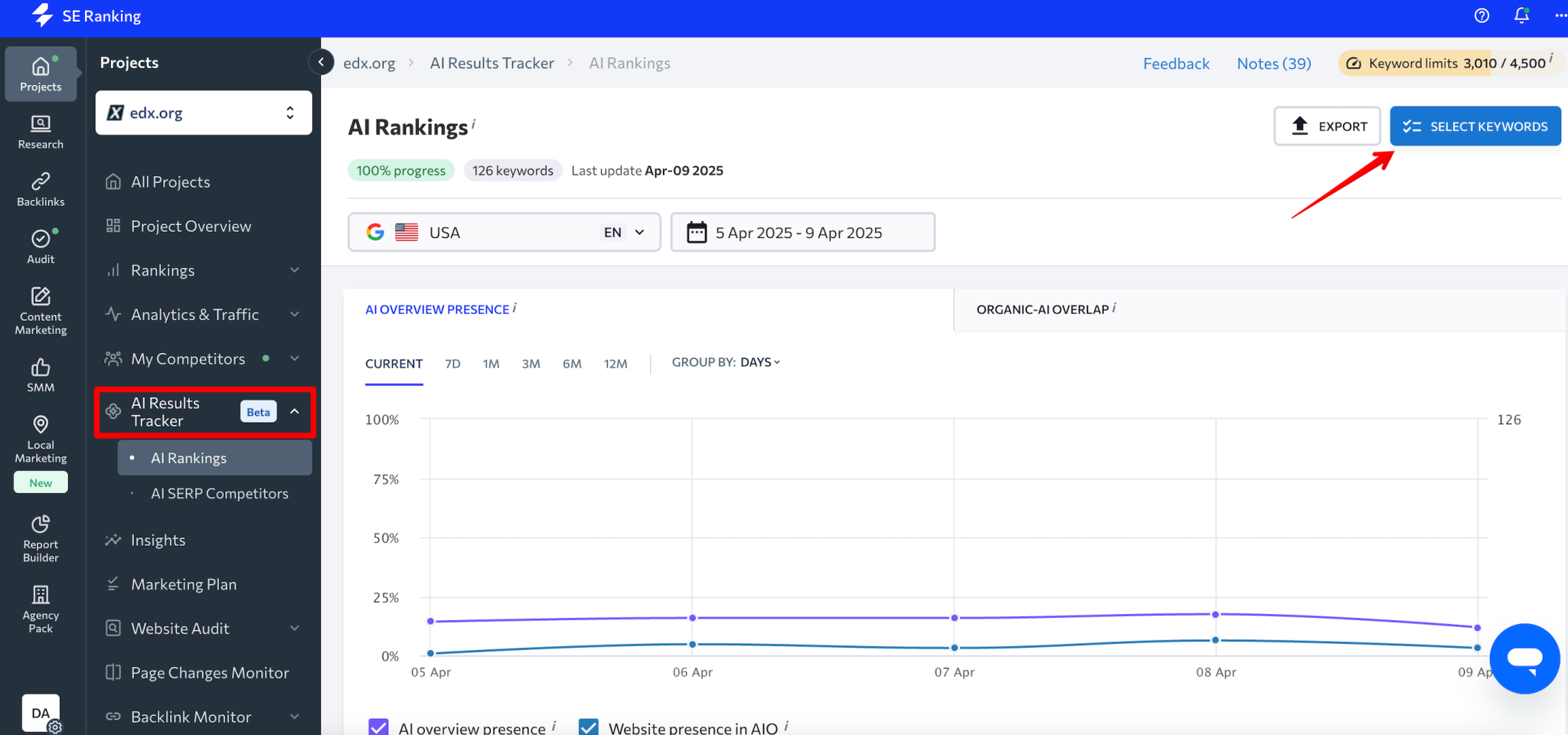The image size is (1568, 735).
Task: Open the Research section in the sidebar
Action: 40,130
